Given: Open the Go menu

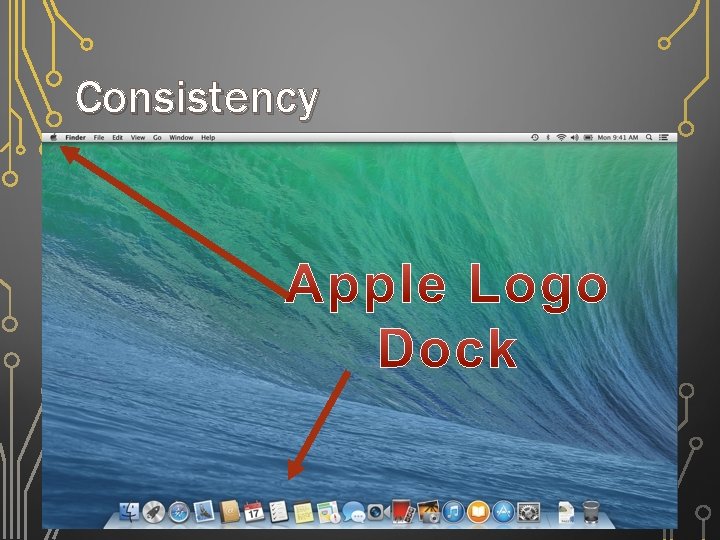Looking at the screenshot, I should (x=157, y=137).
